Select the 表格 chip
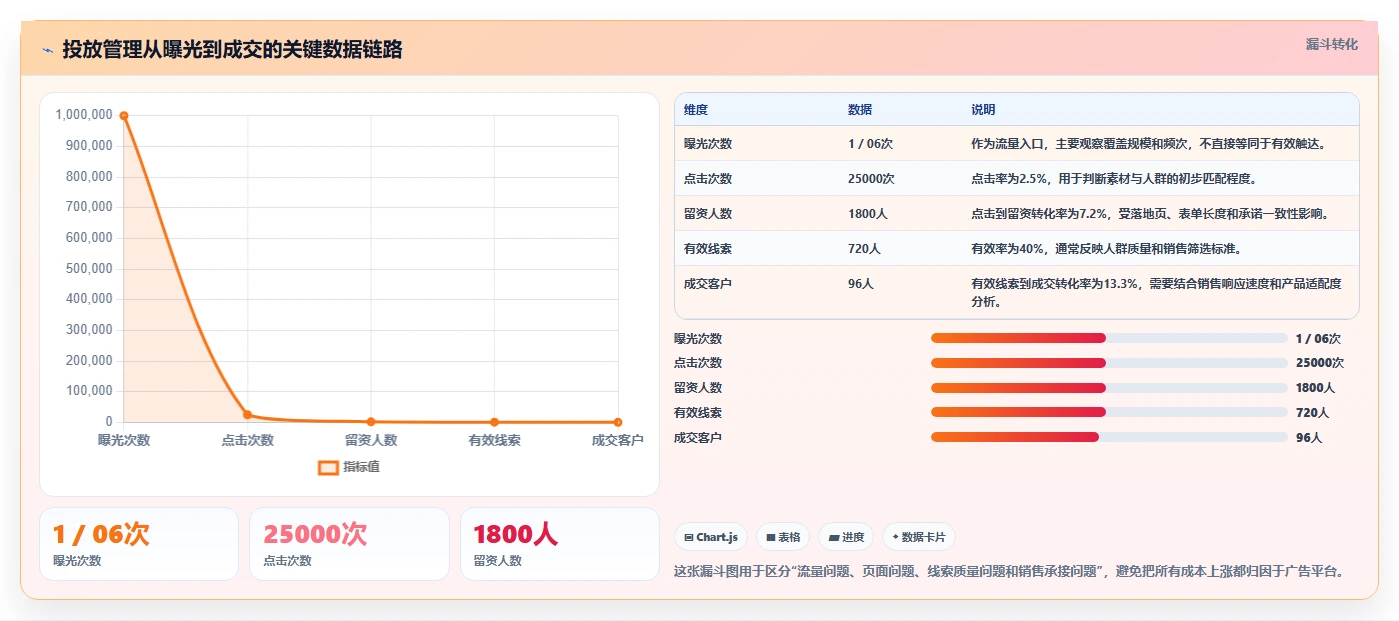The image size is (1399, 621). click(x=783, y=537)
